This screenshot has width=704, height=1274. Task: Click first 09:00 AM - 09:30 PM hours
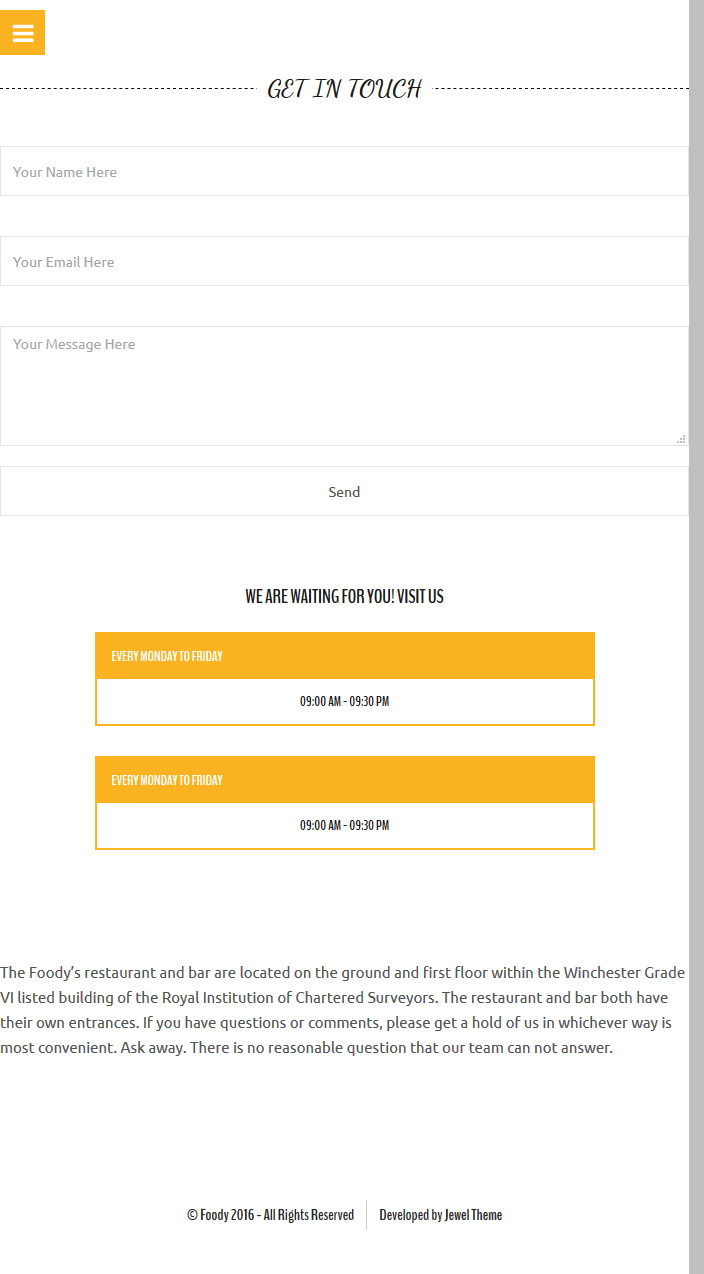tap(344, 701)
